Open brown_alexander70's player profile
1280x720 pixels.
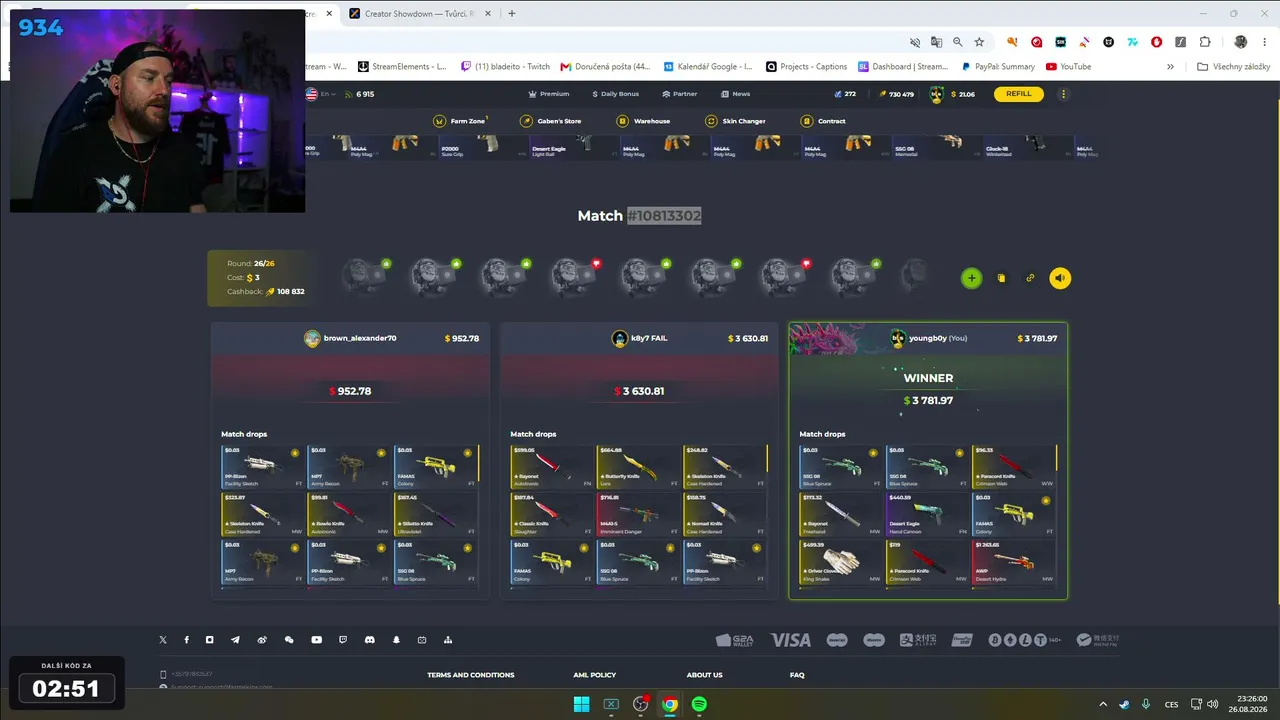(x=350, y=338)
